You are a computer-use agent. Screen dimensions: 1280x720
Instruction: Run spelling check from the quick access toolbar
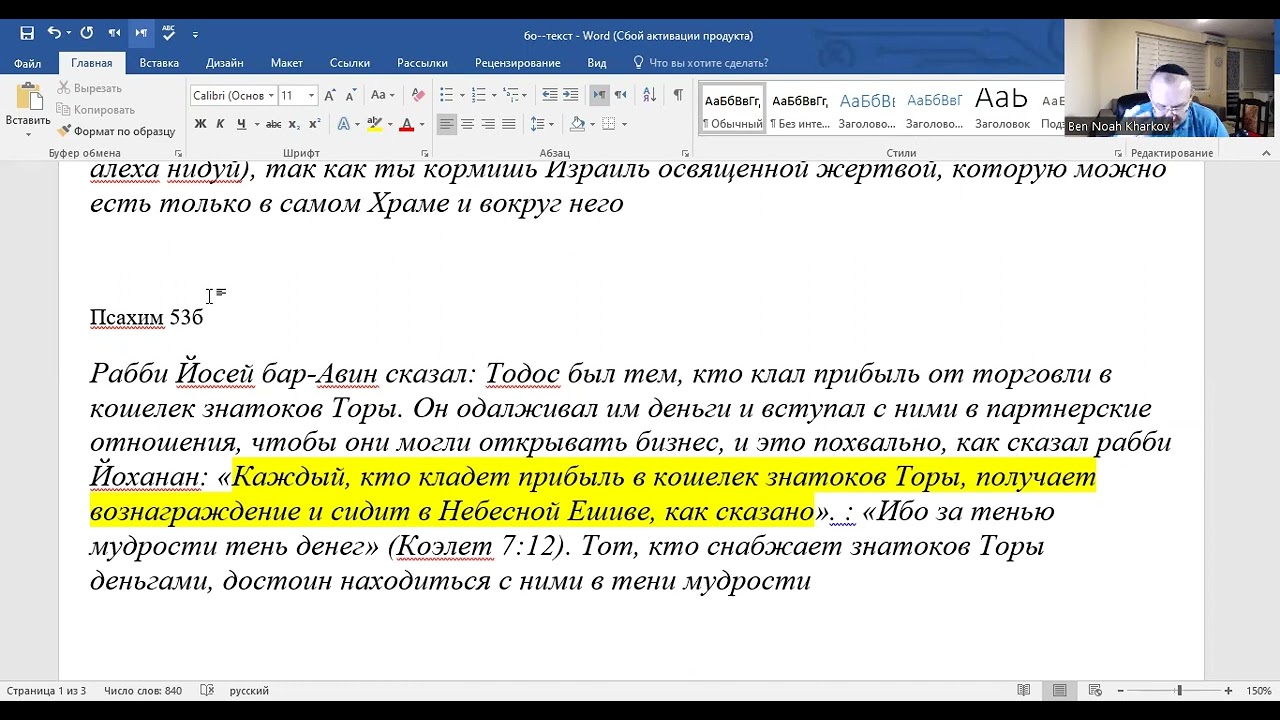[x=168, y=33]
